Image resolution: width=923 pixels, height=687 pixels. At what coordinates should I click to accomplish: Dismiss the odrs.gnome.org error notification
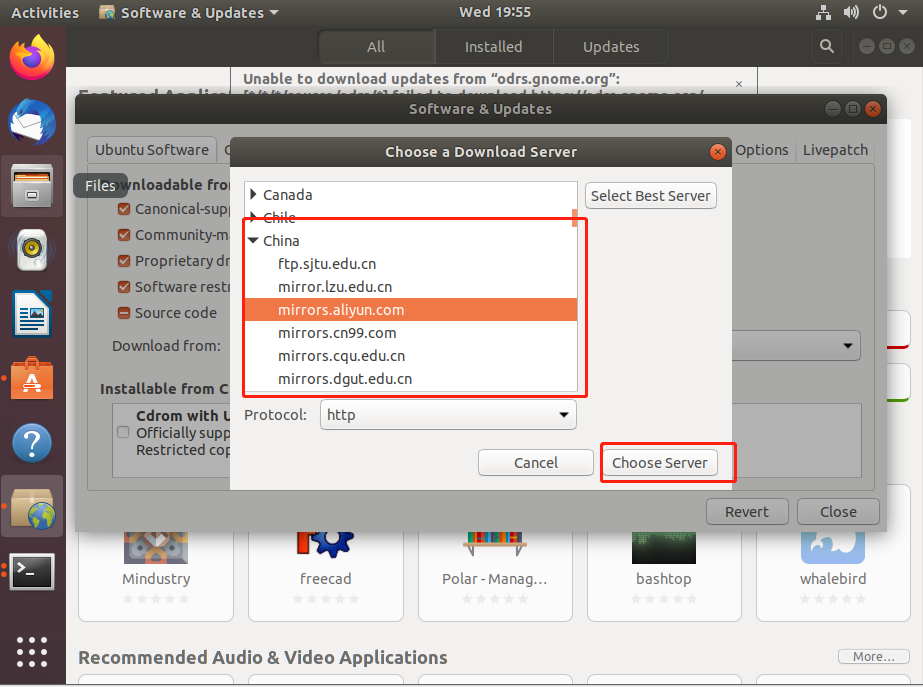click(739, 84)
